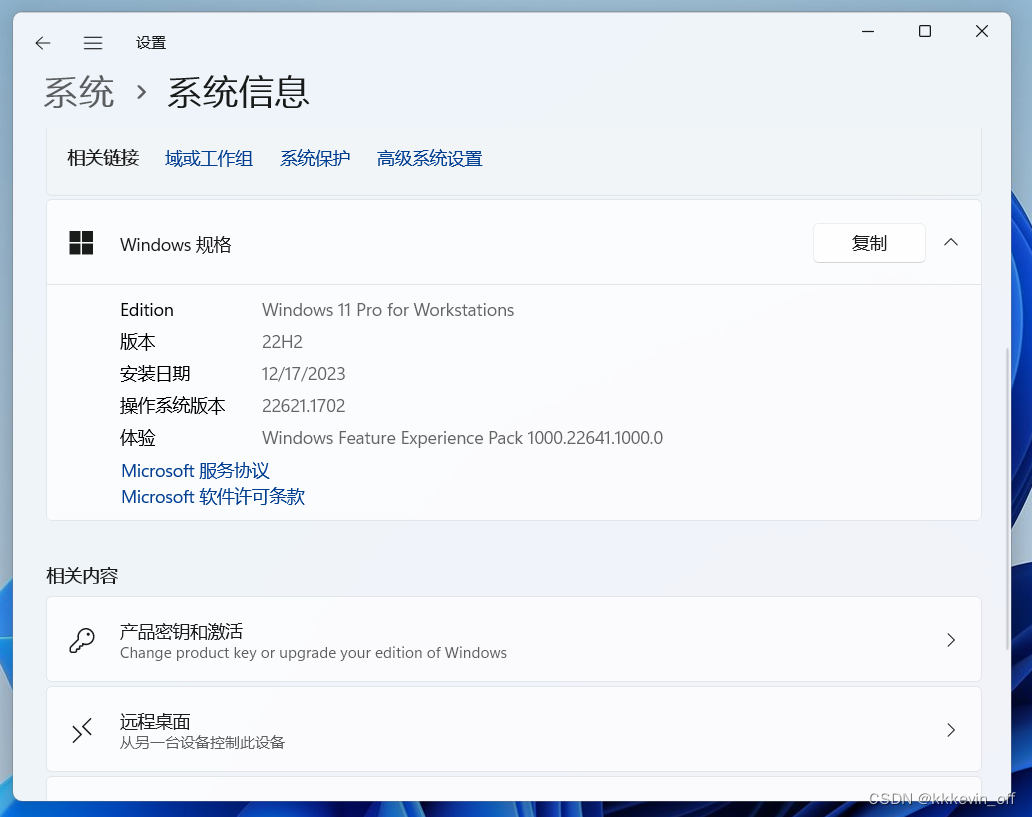Click the Windows logo icon beside Windows 规格
Image resolution: width=1032 pixels, height=817 pixels.
[x=81, y=243]
